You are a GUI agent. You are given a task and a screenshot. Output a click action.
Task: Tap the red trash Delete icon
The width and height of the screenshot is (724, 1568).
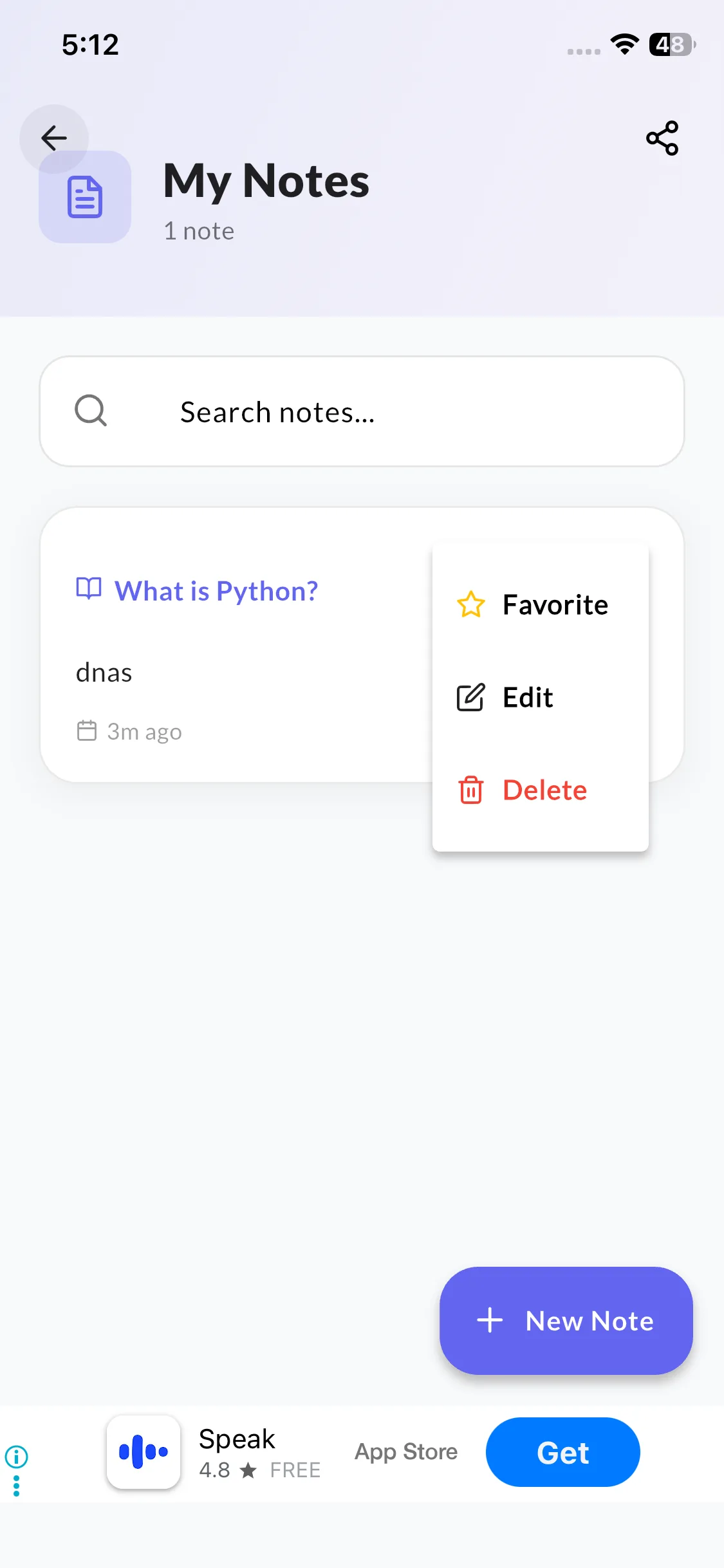tap(470, 790)
